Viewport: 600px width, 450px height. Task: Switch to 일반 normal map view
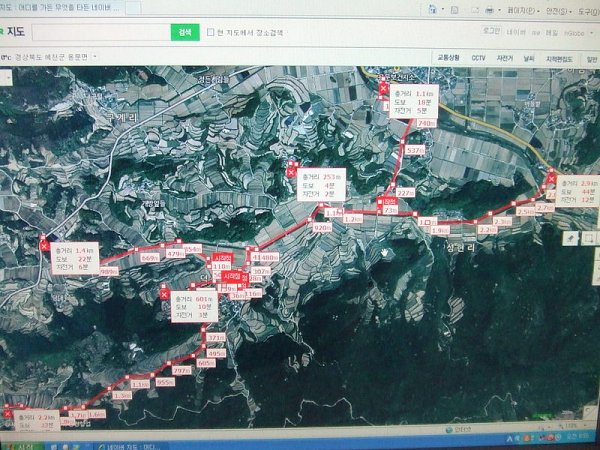pos(592,60)
